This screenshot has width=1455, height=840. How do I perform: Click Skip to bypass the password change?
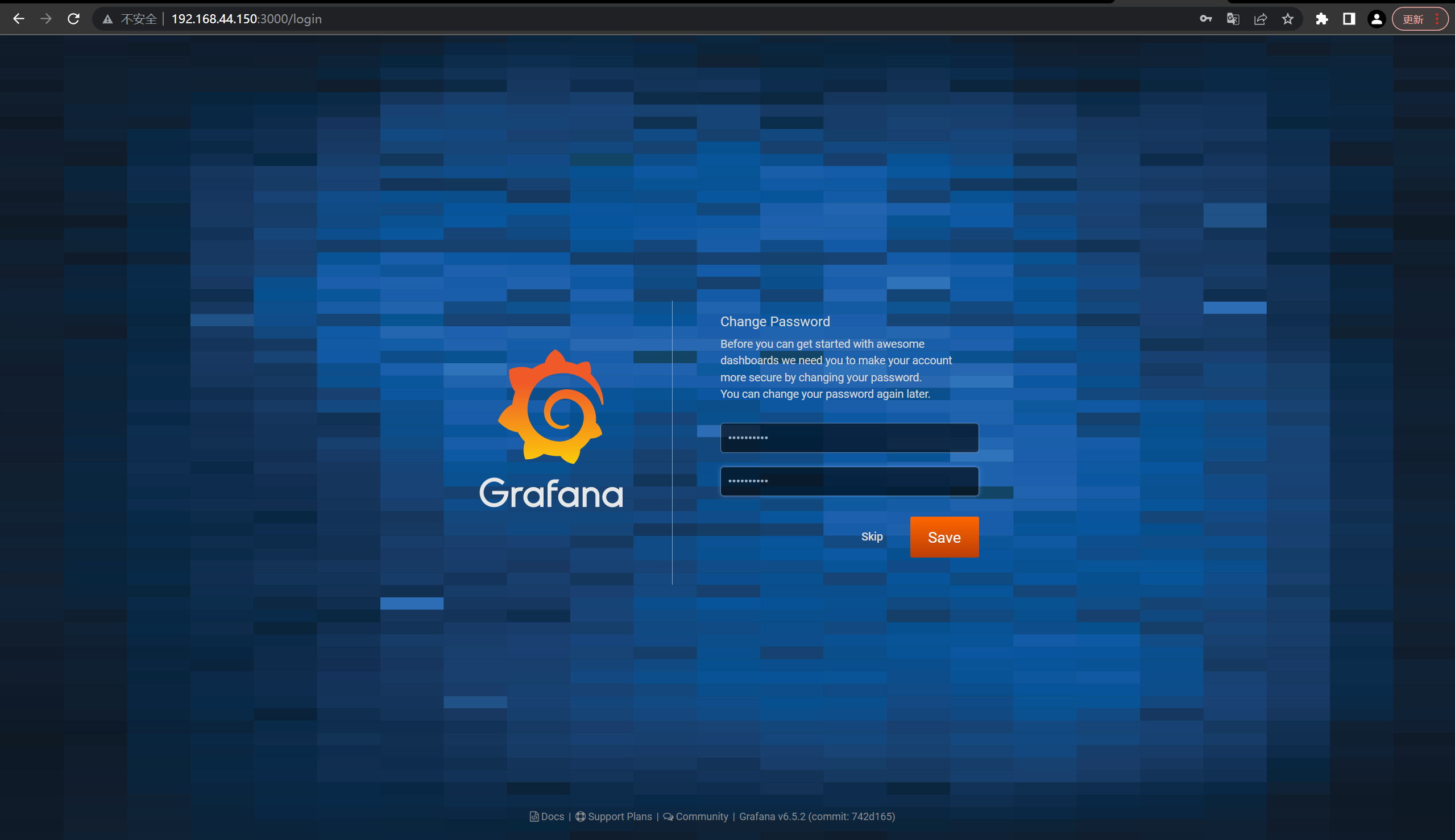tap(872, 537)
